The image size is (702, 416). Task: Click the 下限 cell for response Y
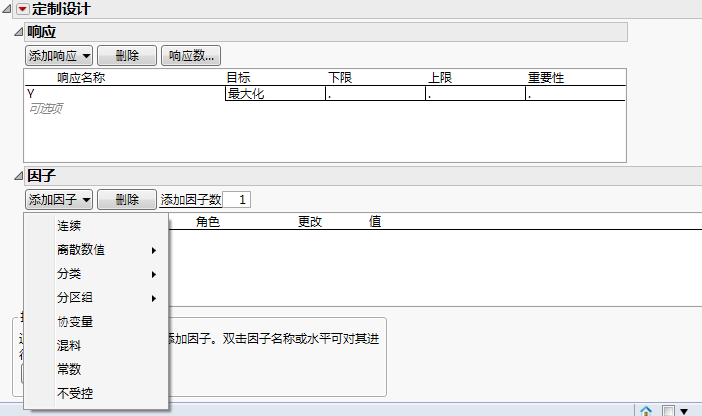click(375, 94)
